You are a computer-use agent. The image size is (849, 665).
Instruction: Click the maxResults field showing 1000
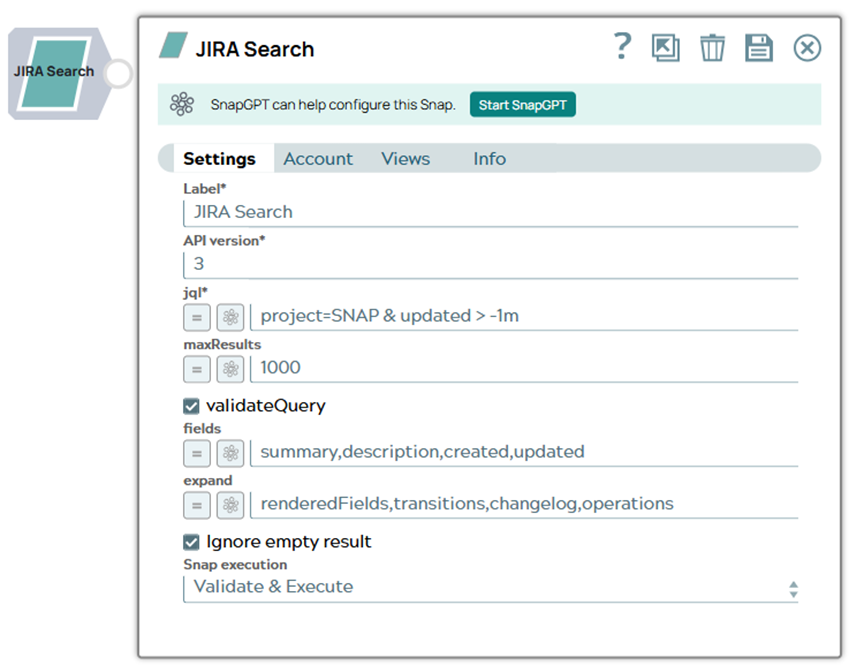click(x=524, y=368)
